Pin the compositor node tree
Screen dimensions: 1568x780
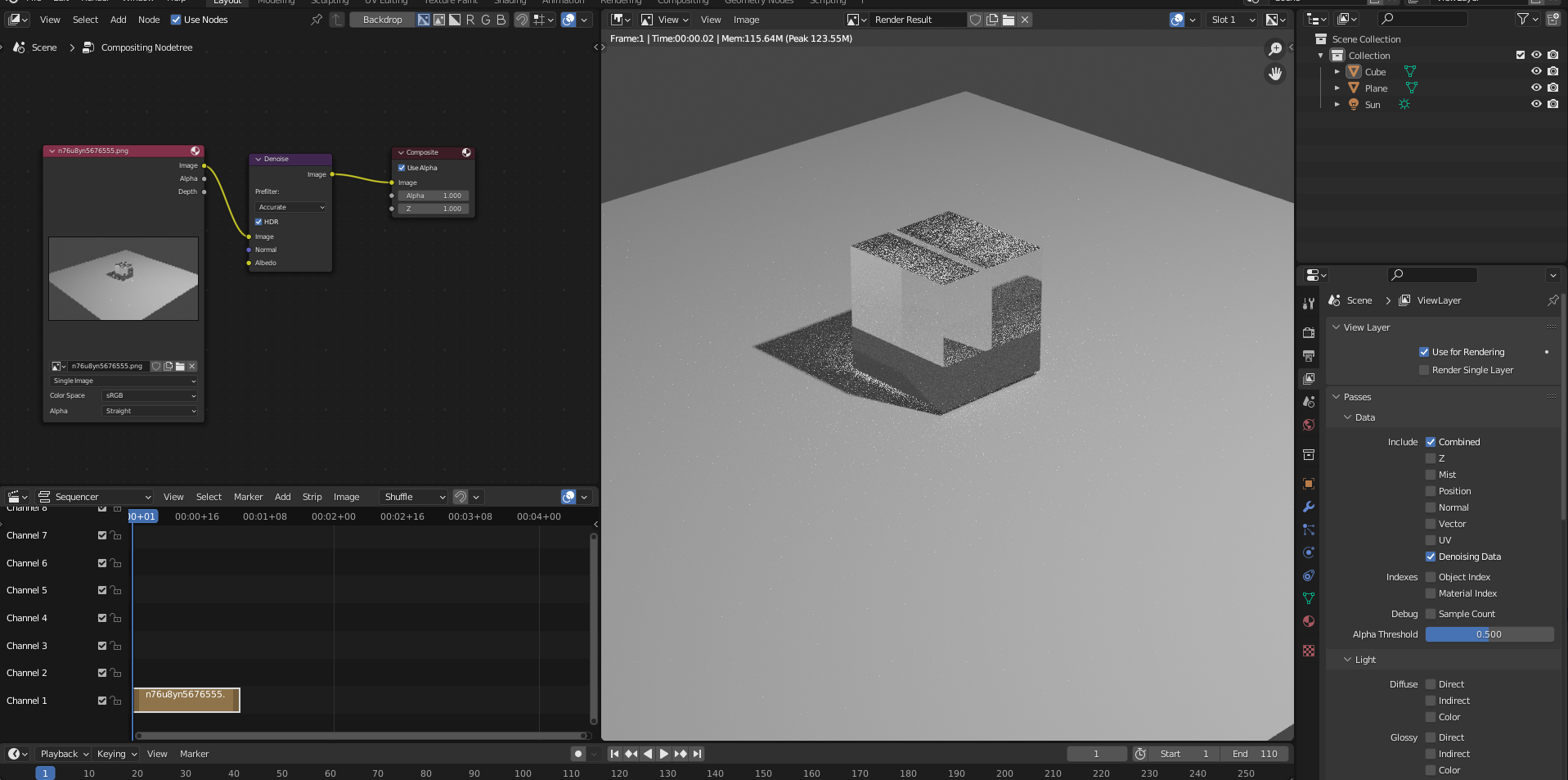point(317,20)
